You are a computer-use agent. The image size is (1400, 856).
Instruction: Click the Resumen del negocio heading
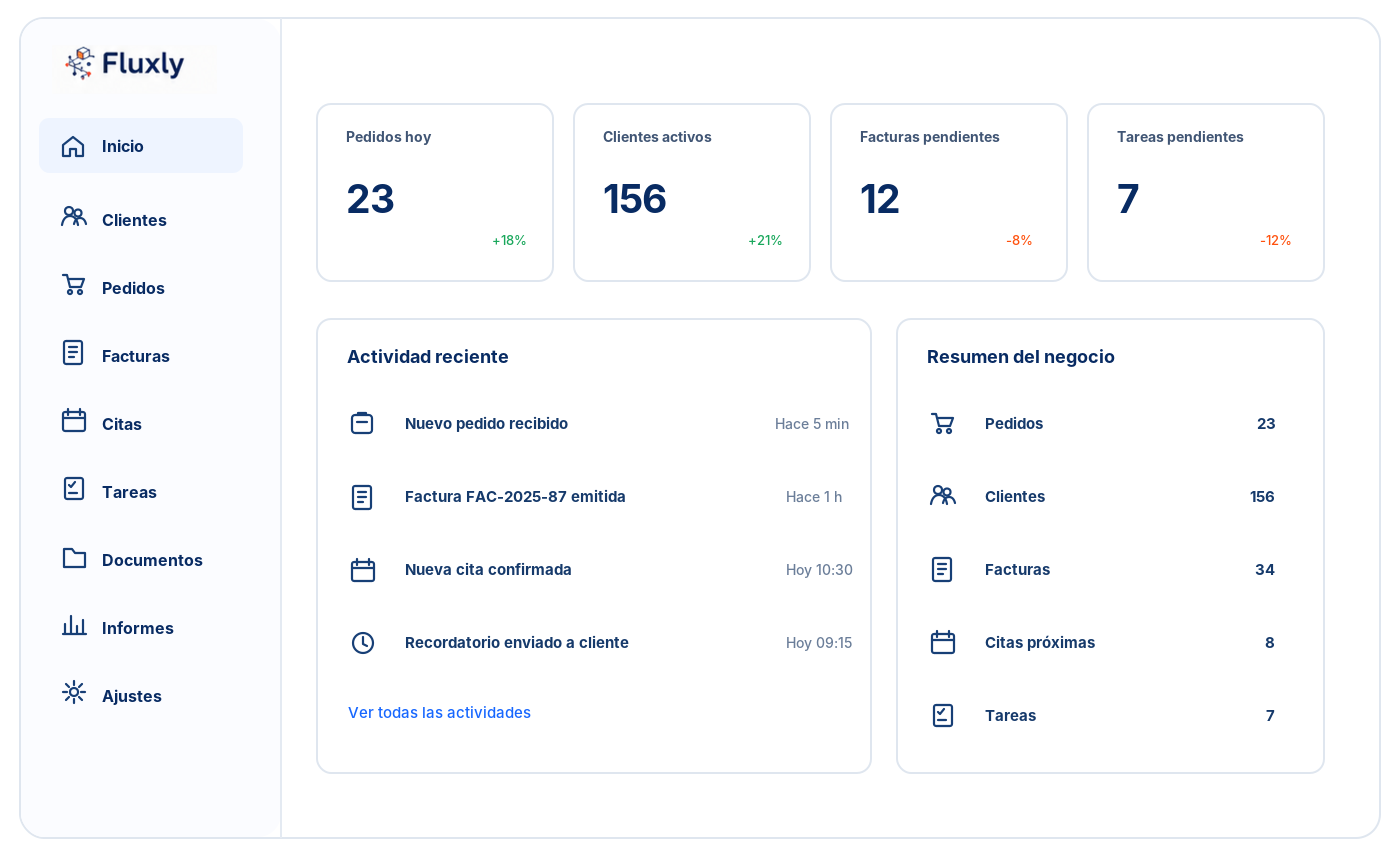click(x=1021, y=357)
